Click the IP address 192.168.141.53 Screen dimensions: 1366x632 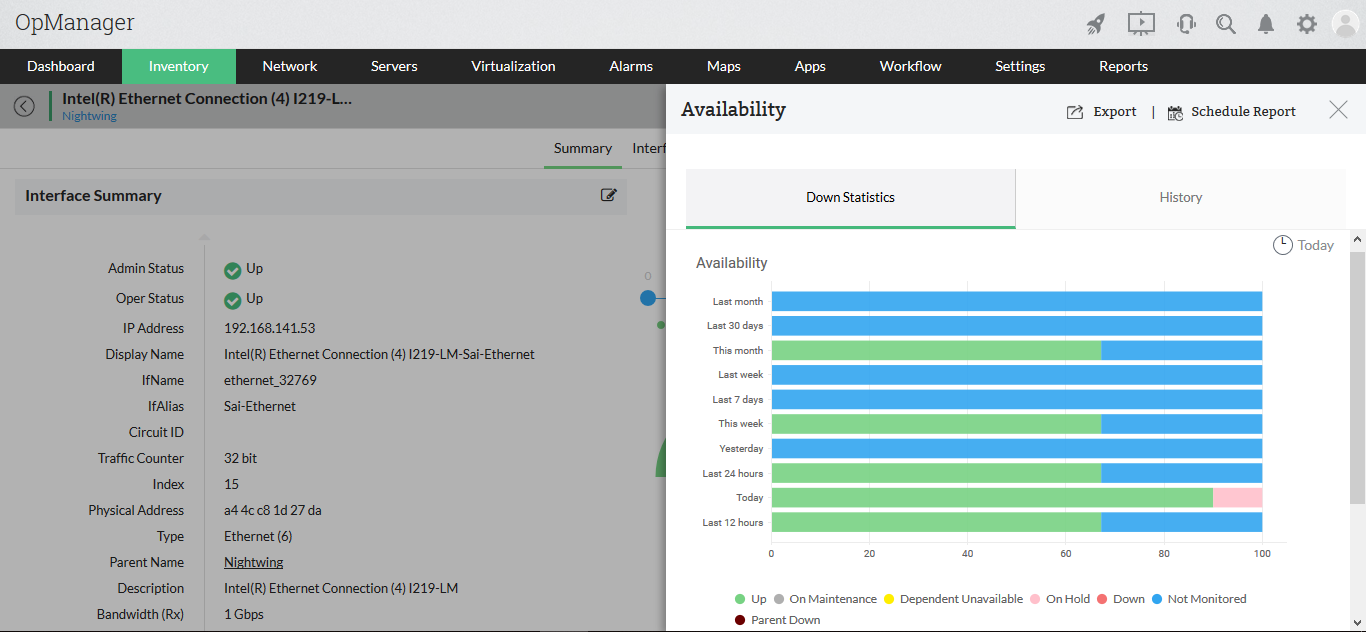pyautogui.click(x=269, y=328)
